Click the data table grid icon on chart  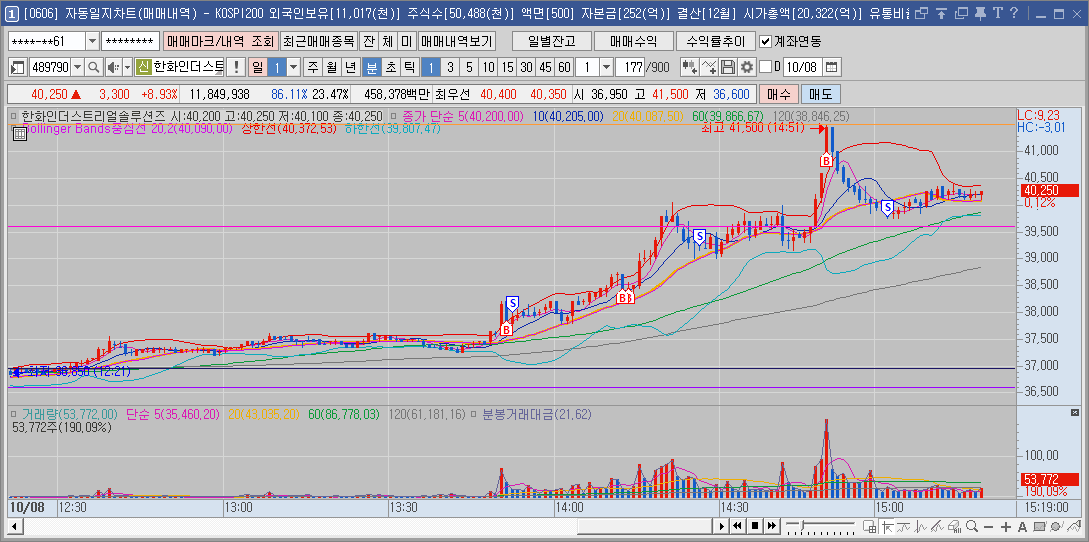19,135
